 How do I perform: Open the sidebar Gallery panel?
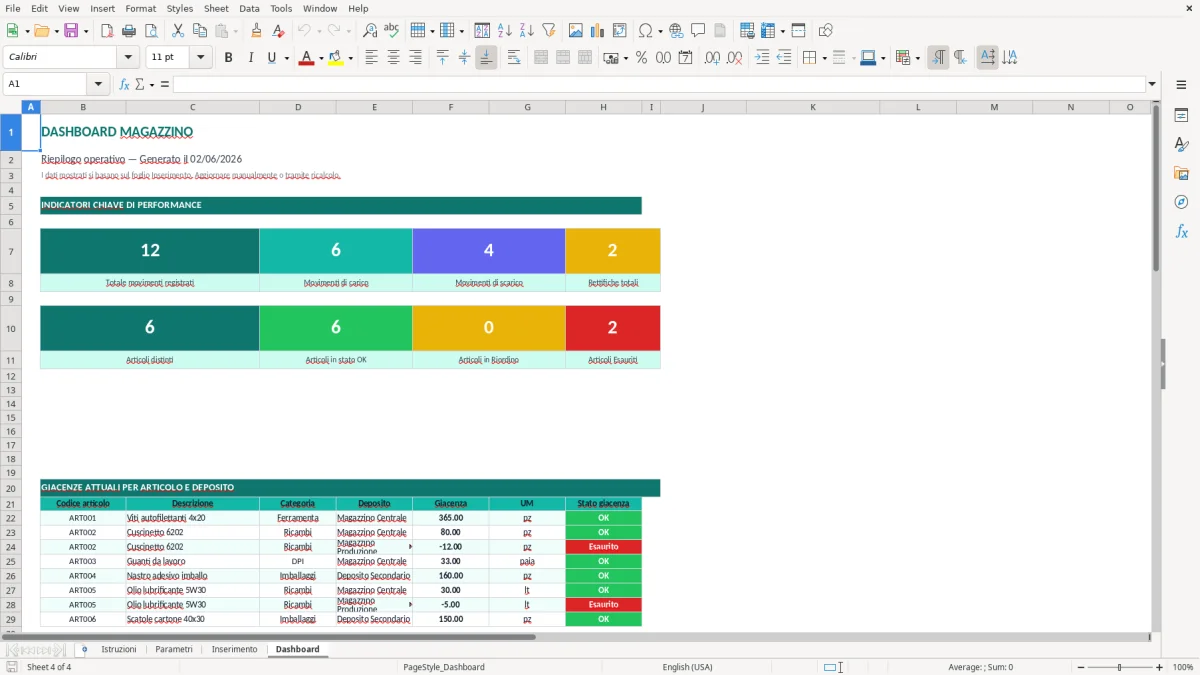(x=1181, y=174)
